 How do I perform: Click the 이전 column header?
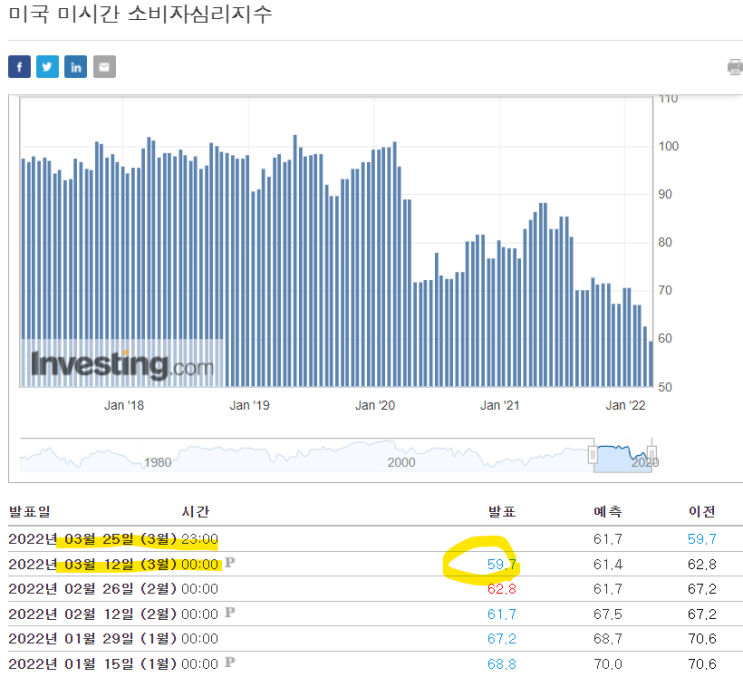702,512
